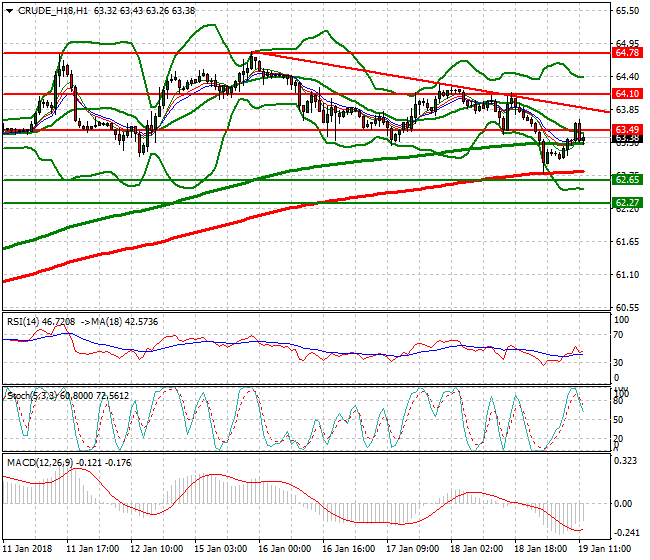This screenshot has width=650, height=560.
Task: Click the 18 Jan 18:00 time axis label
Action: click(541, 549)
